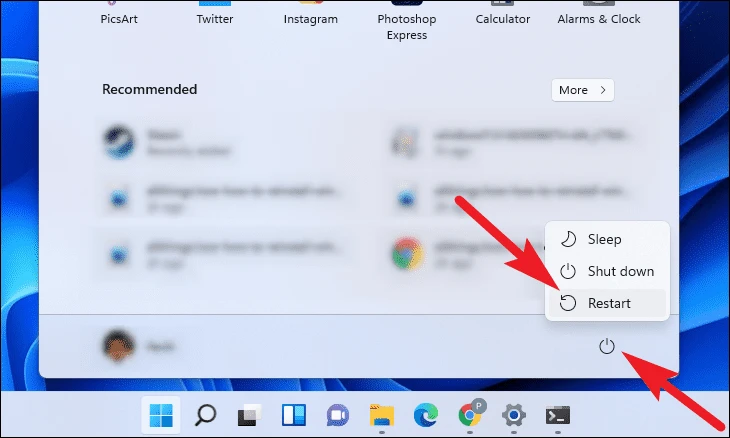This screenshot has width=730, height=438.
Task: Open Settings gear on the taskbar
Action: 514,415
